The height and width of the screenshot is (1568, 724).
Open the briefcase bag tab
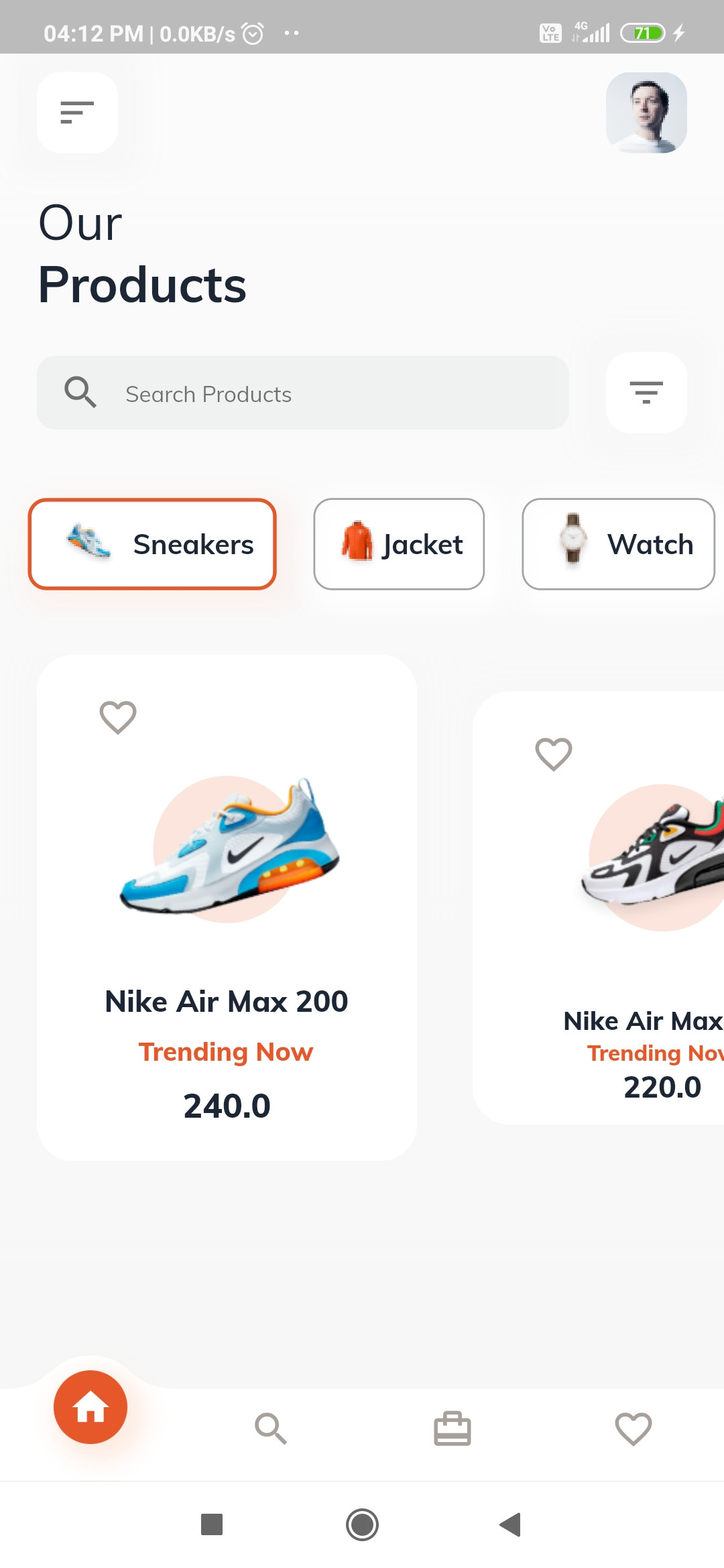pyautogui.click(x=452, y=1429)
